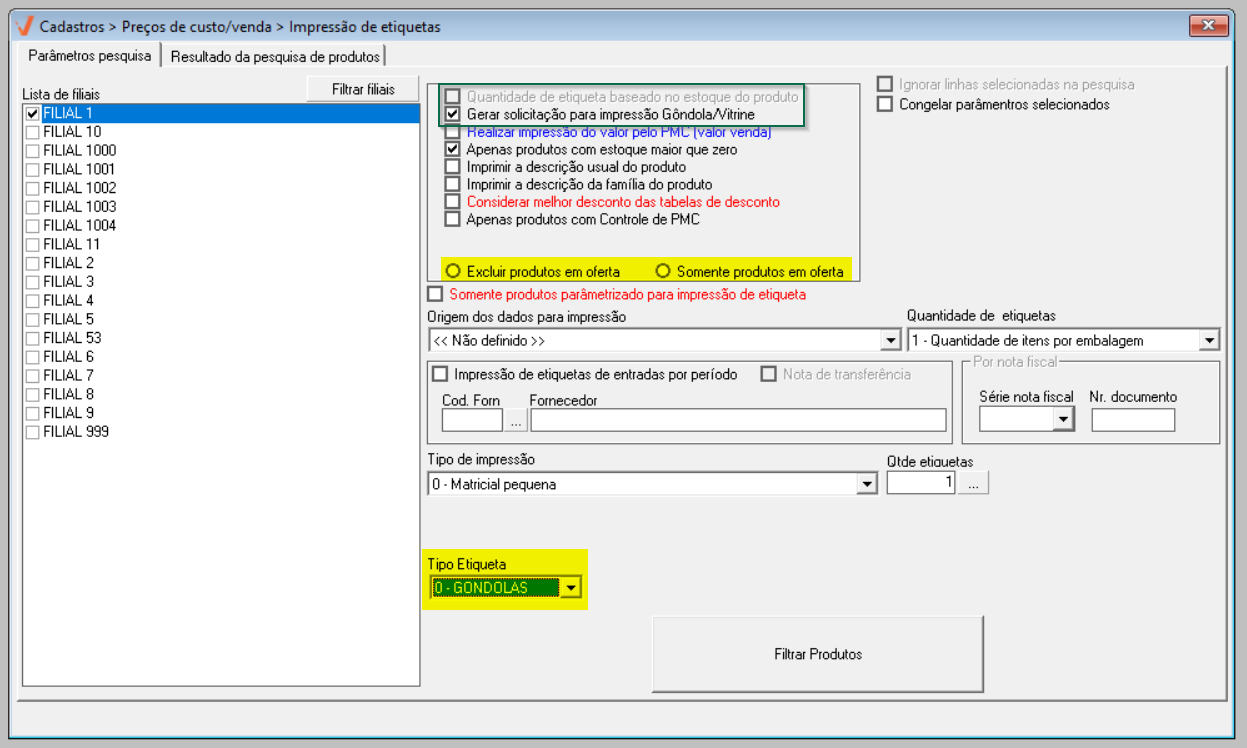Screen dimensions: 1247x748
Task: Check the FILIAL 4 checkbox
Action: (33, 301)
